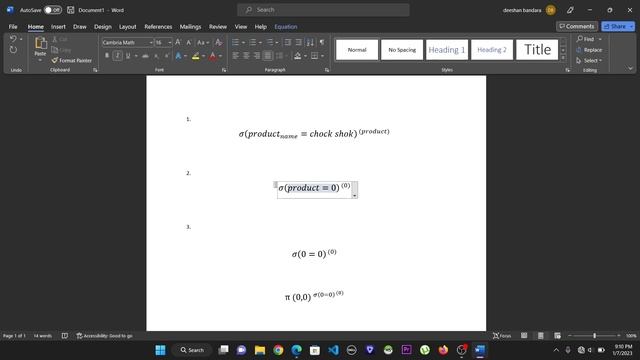640x360 pixels.
Task: Align text to the left
Action: [x=236, y=56]
